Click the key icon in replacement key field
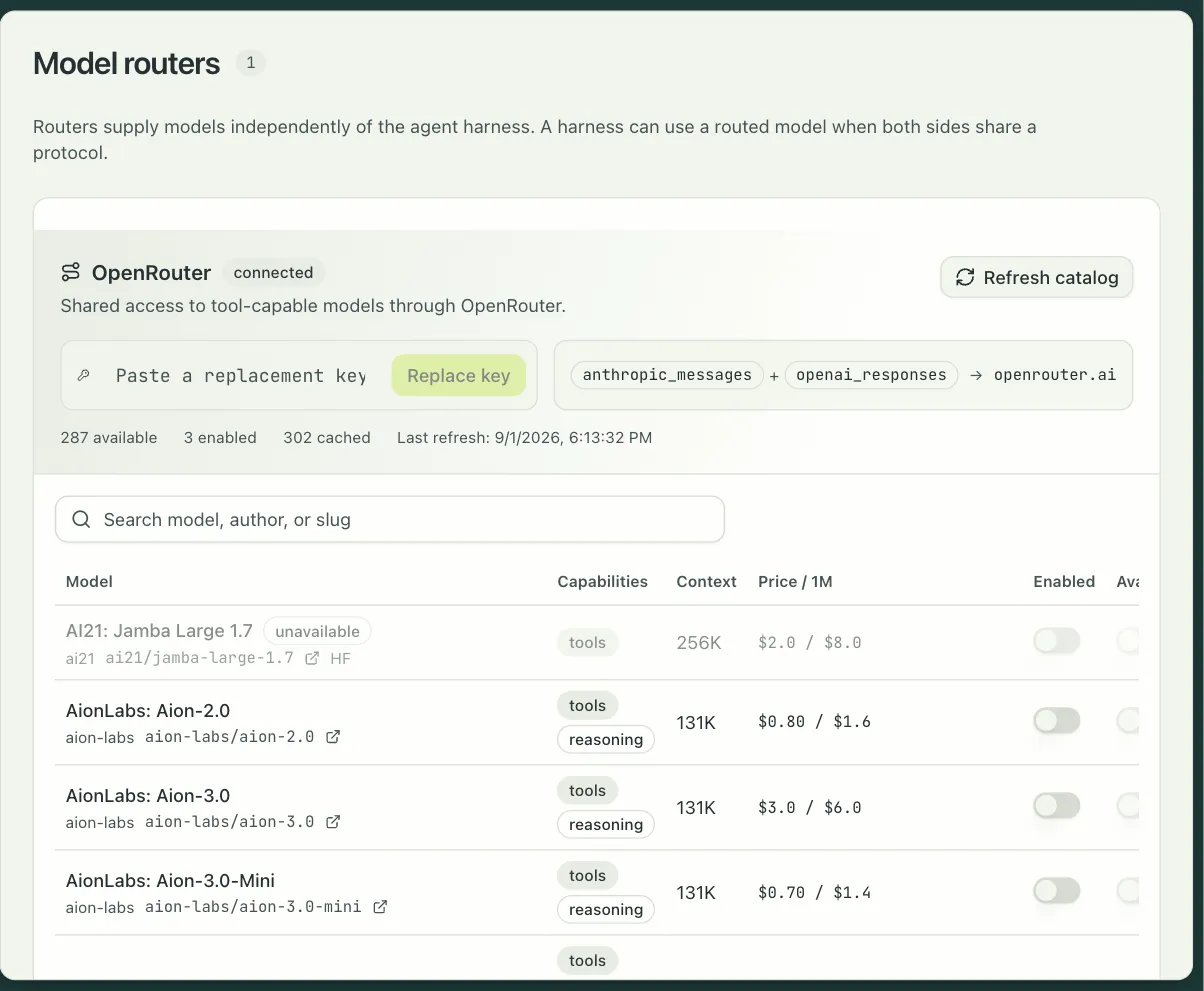The height and width of the screenshot is (991, 1204). tap(84, 376)
